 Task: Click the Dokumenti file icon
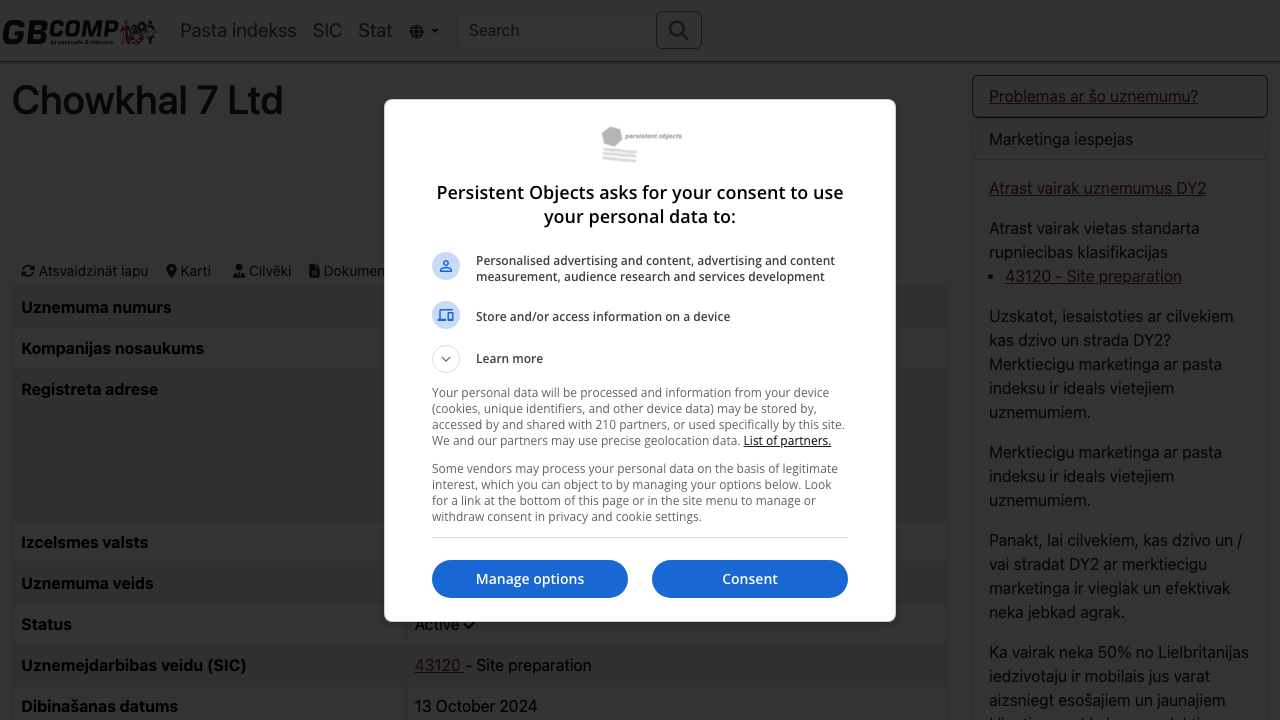tap(314, 271)
